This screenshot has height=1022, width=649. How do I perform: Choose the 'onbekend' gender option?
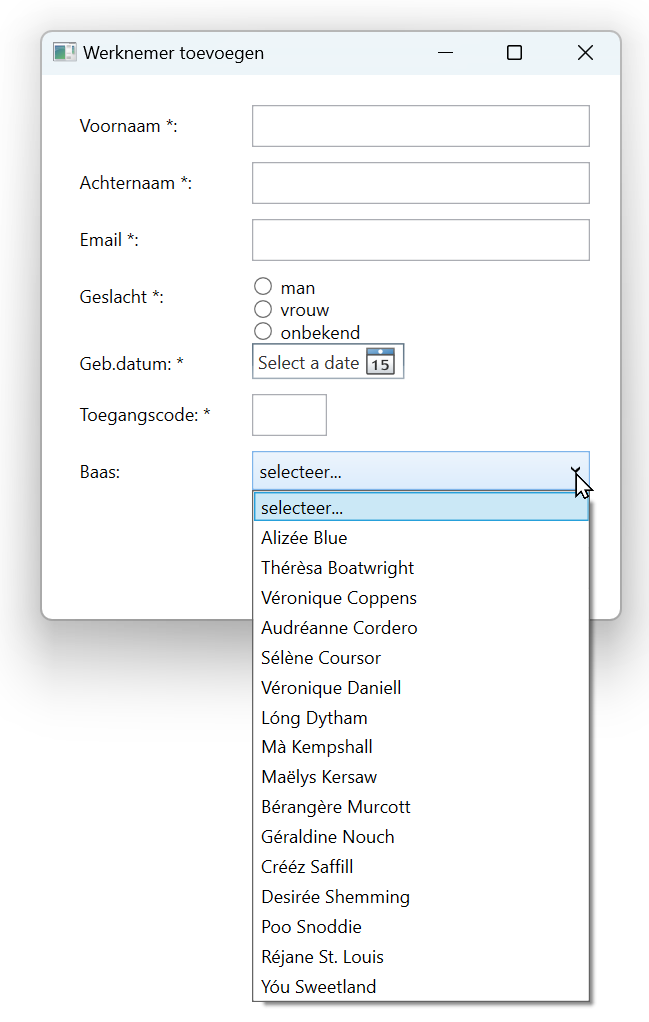[263, 331]
